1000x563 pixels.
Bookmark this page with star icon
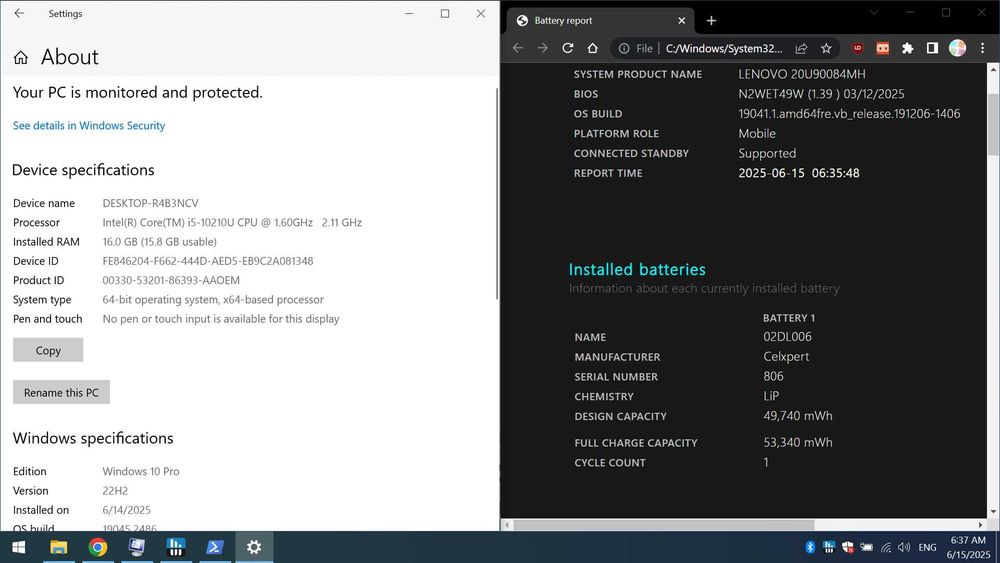click(826, 48)
